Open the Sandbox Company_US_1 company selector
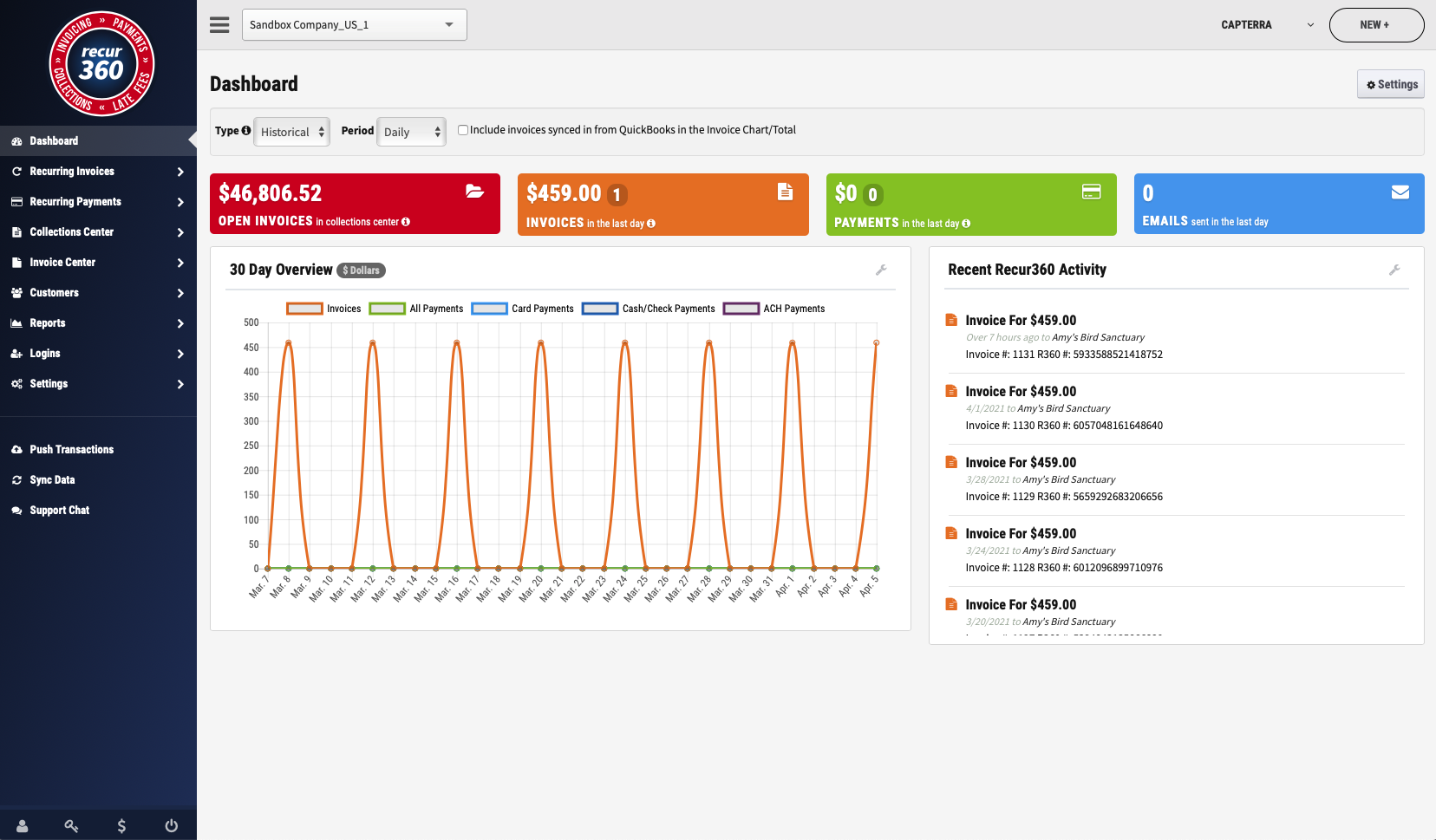 pos(355,24)
